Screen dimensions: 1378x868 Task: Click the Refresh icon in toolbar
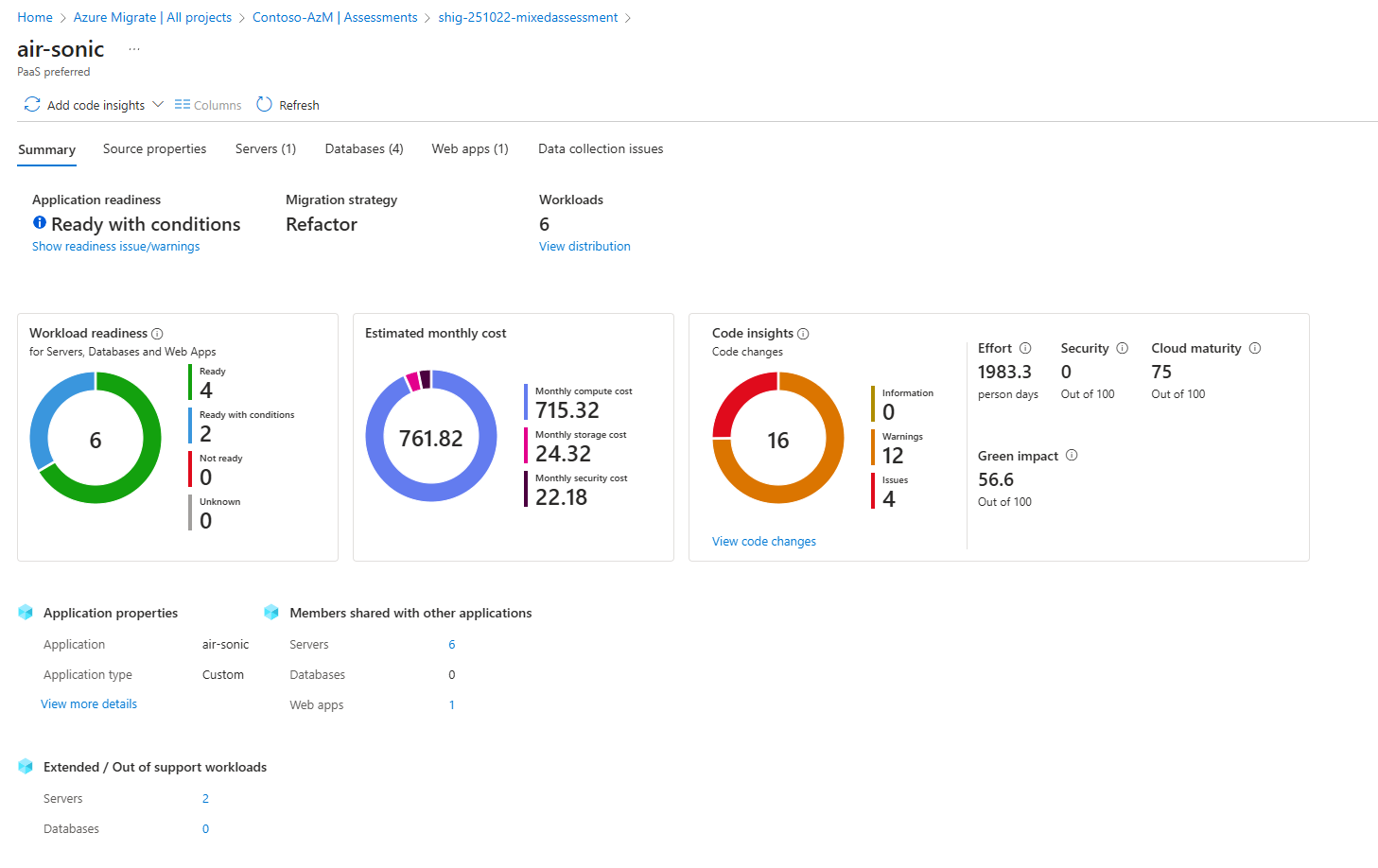[264, 105]
